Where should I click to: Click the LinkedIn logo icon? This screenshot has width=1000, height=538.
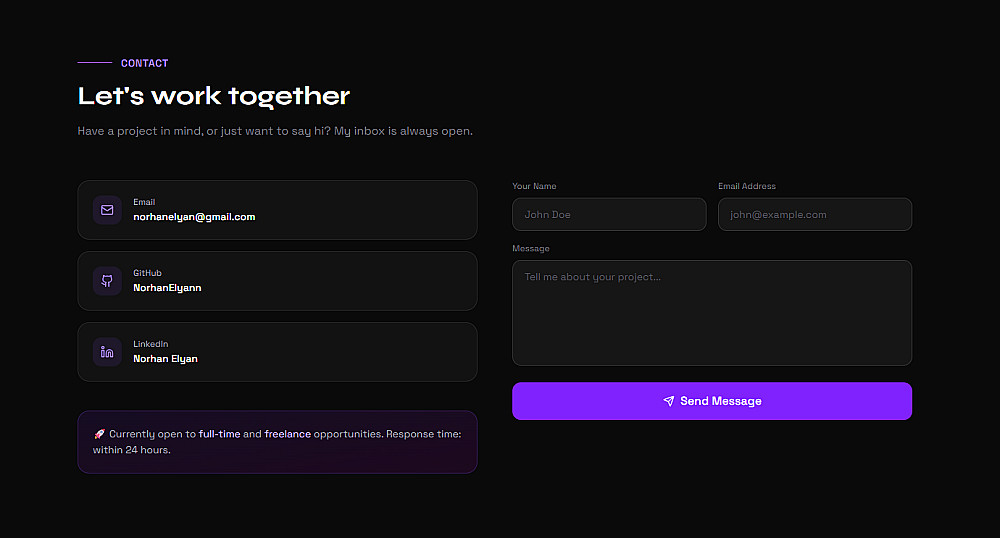point(107,352)
